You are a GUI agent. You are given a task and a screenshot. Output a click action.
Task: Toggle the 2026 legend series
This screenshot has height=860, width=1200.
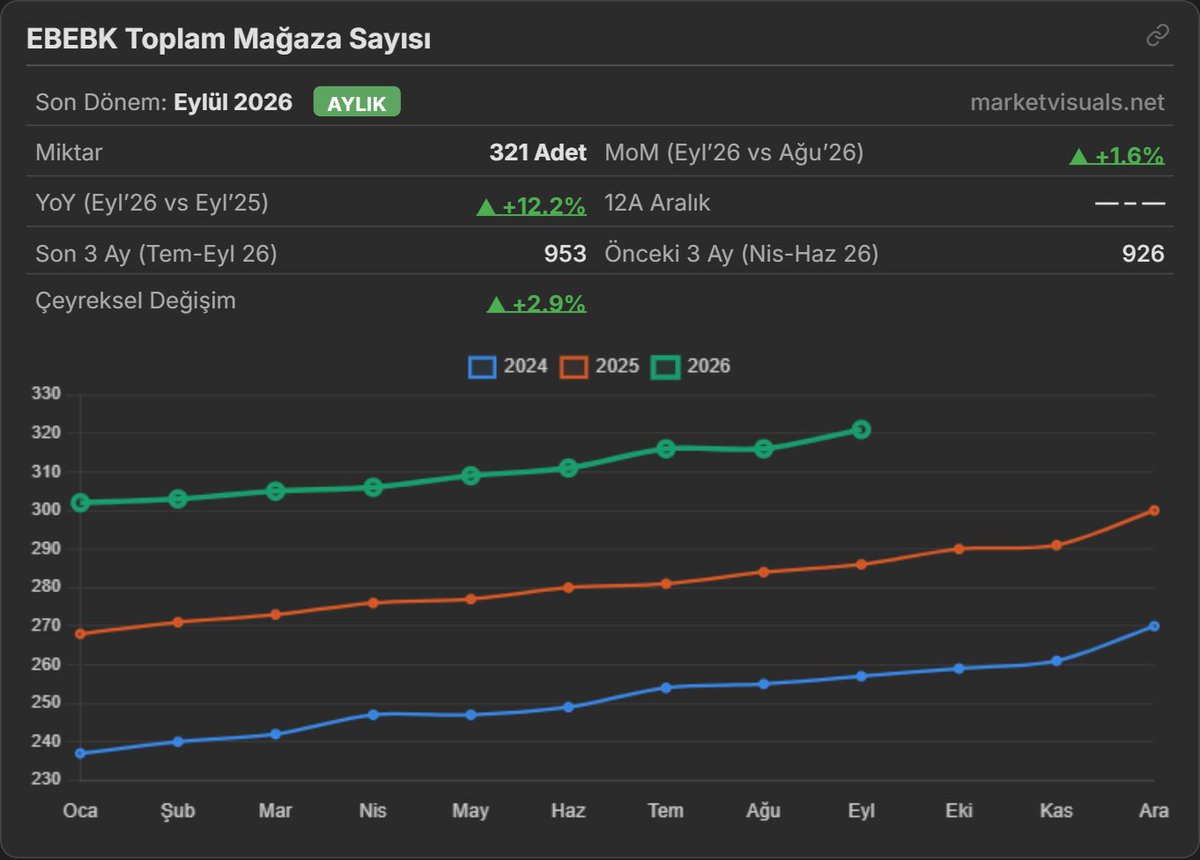[x=691, y=366]
